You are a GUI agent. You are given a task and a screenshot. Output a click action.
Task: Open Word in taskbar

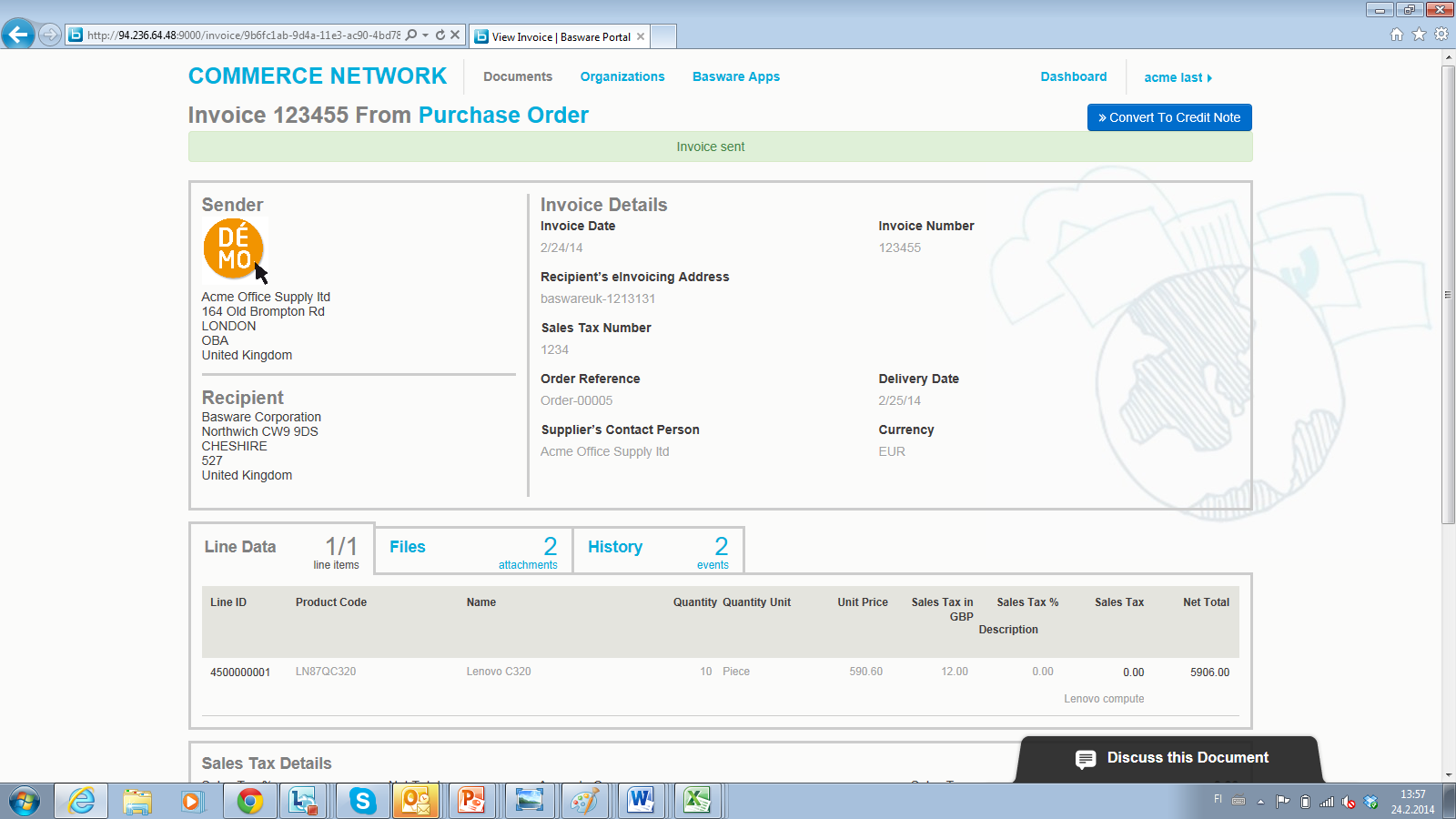[x=642, y=801]
